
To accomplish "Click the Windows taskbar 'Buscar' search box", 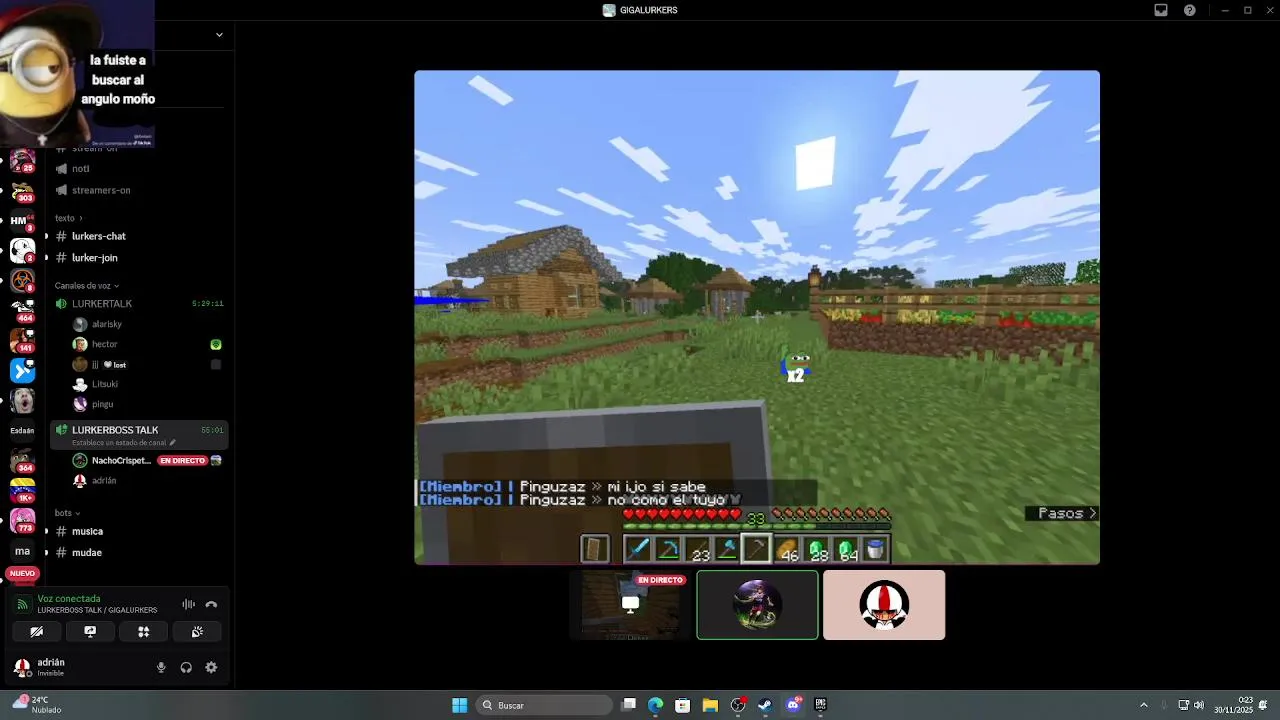I will (x=544, y=705).
